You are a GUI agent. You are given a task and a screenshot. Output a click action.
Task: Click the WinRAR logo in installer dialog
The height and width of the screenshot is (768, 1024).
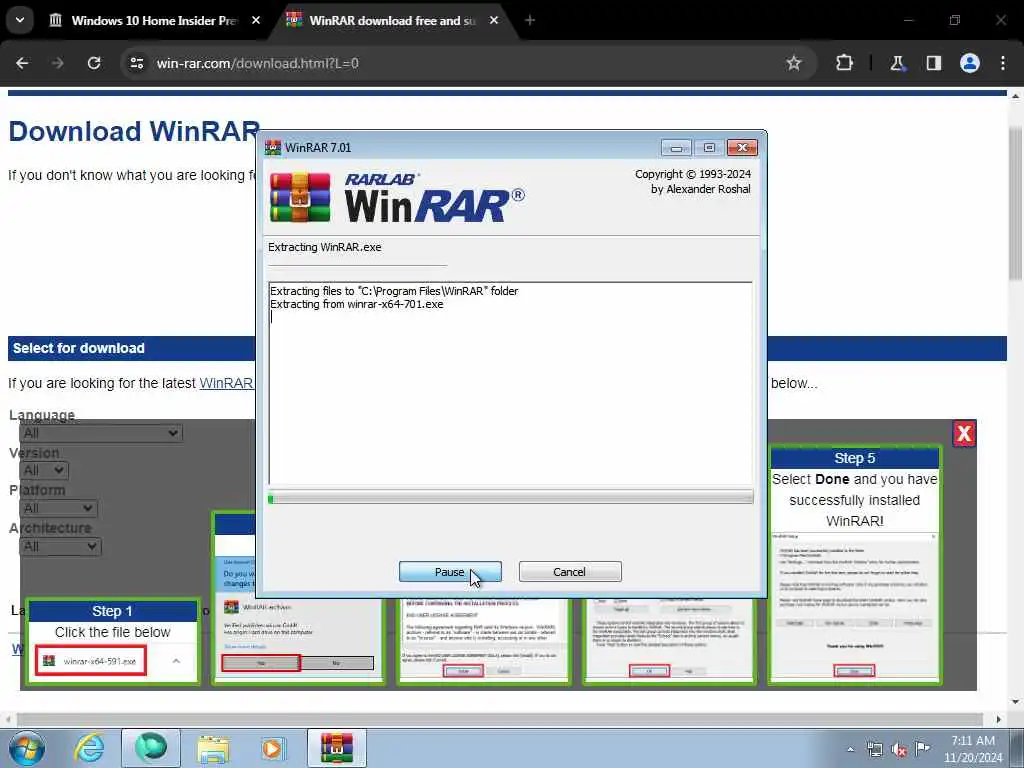(396, 197)
